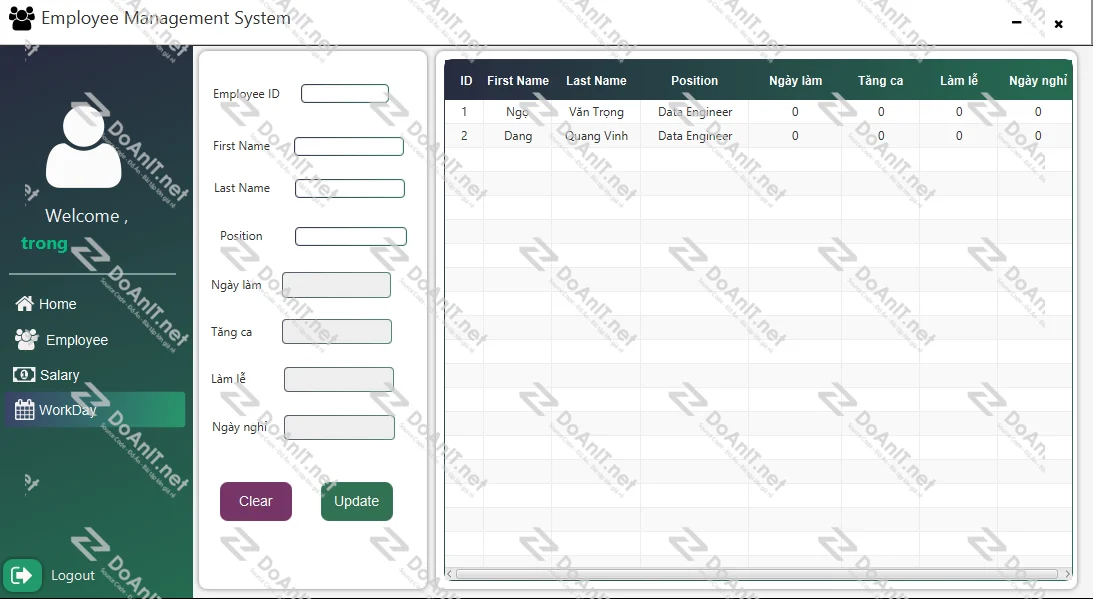Sort by the Tăng ca column header

pyautogui.click(x=880, y=81)
